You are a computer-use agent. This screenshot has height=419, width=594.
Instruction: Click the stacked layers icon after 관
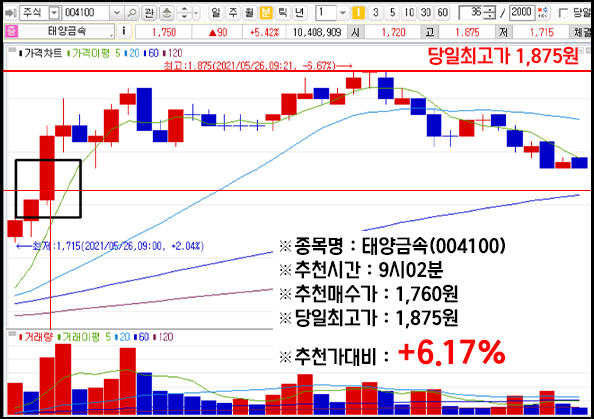click(x=167, y=13)
